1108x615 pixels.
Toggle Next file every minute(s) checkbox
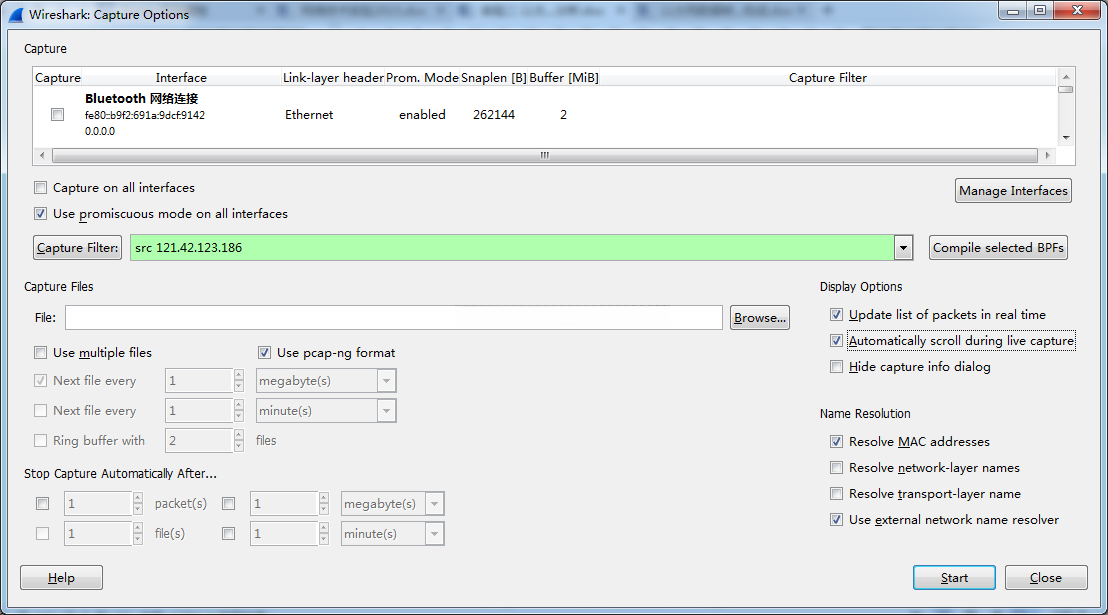tap(40, 411)
